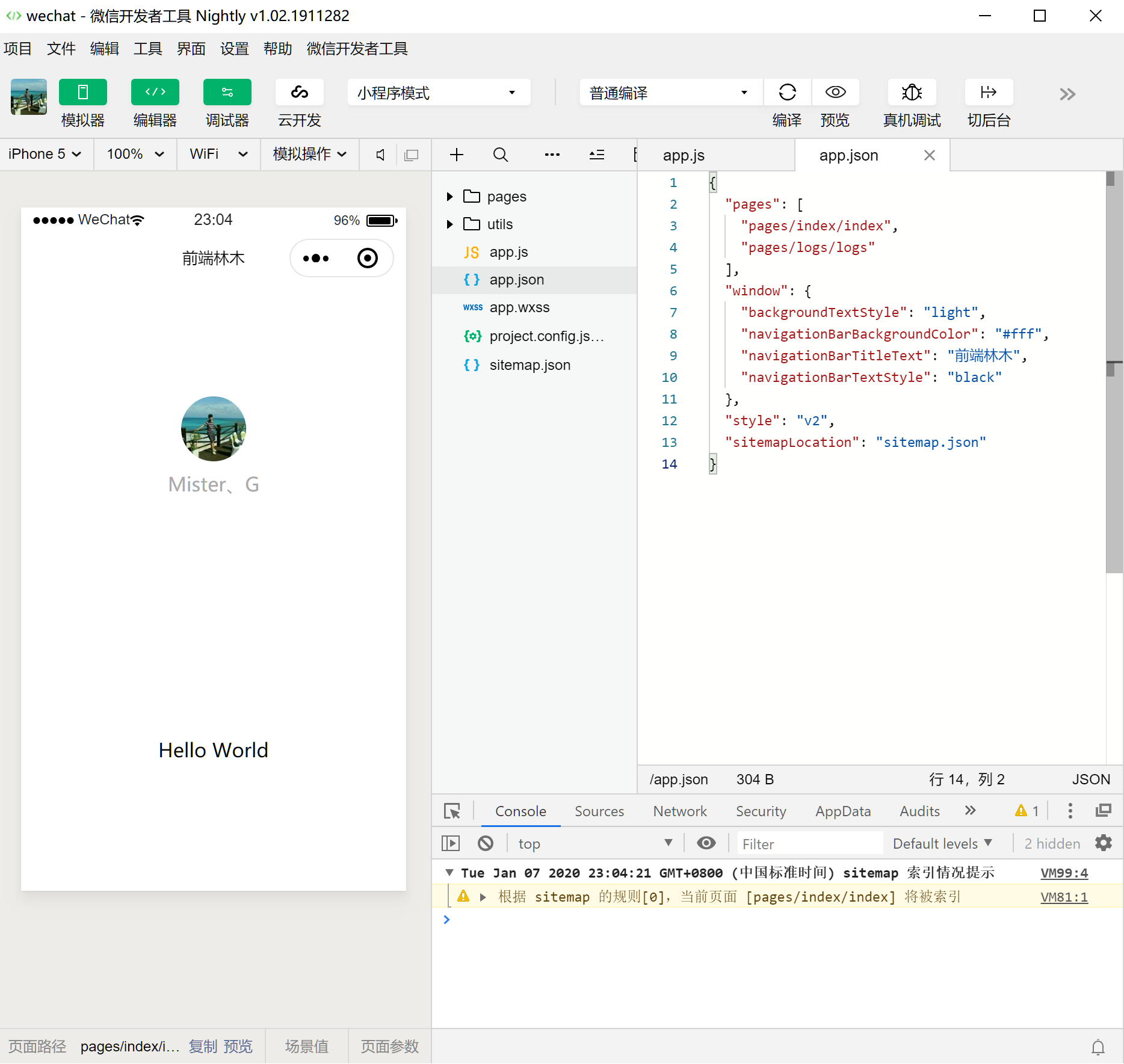Open the iPhone 5 device dropdown
Viewport: 1124px width, 1064px height.
click(46, 154)
